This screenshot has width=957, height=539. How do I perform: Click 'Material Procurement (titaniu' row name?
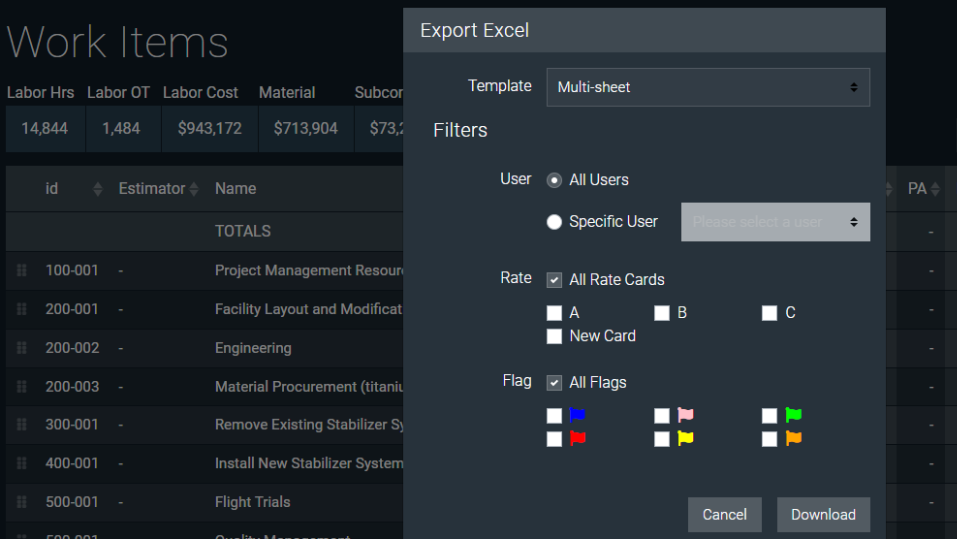point(309,386)
